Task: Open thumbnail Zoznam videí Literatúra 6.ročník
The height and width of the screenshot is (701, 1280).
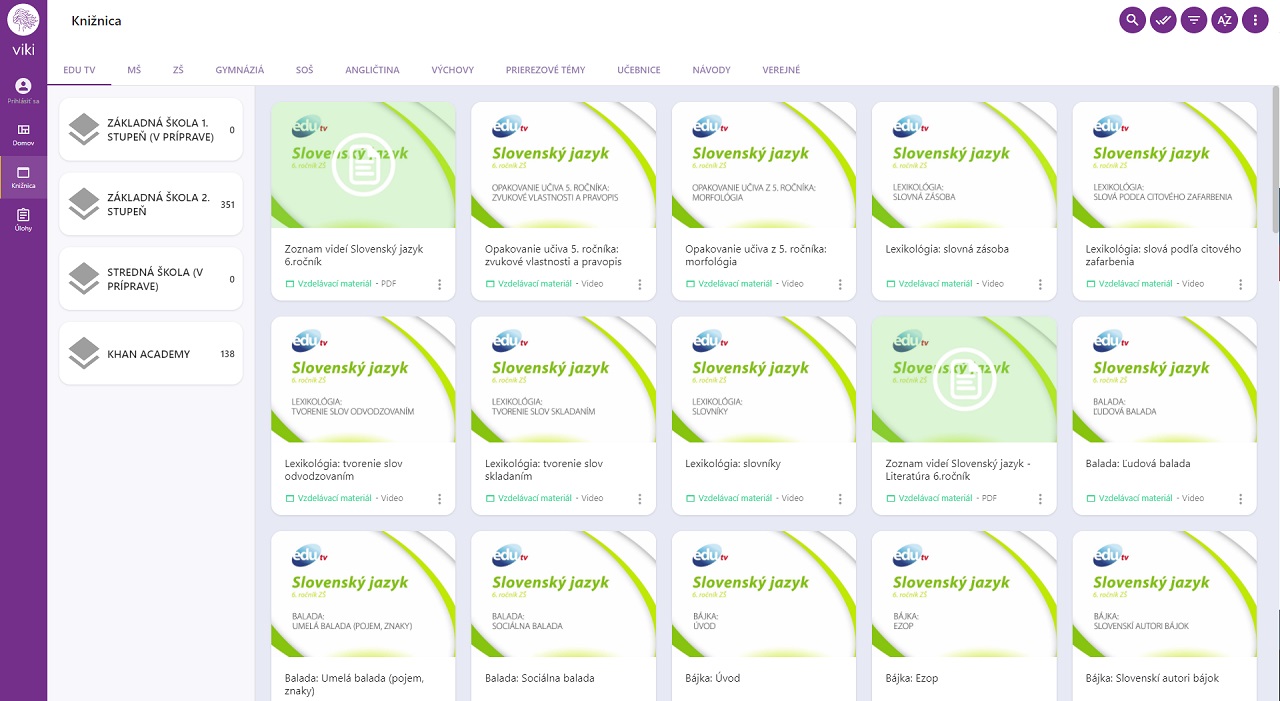Action: [964, 380]
